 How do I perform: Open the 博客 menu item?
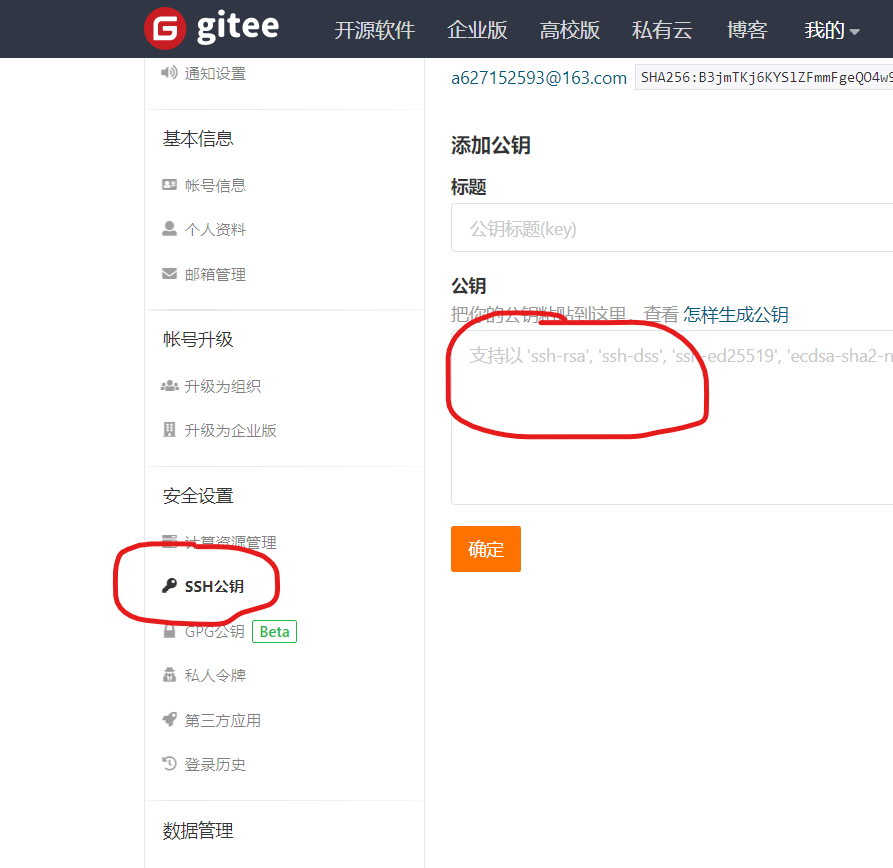[747, 30]
